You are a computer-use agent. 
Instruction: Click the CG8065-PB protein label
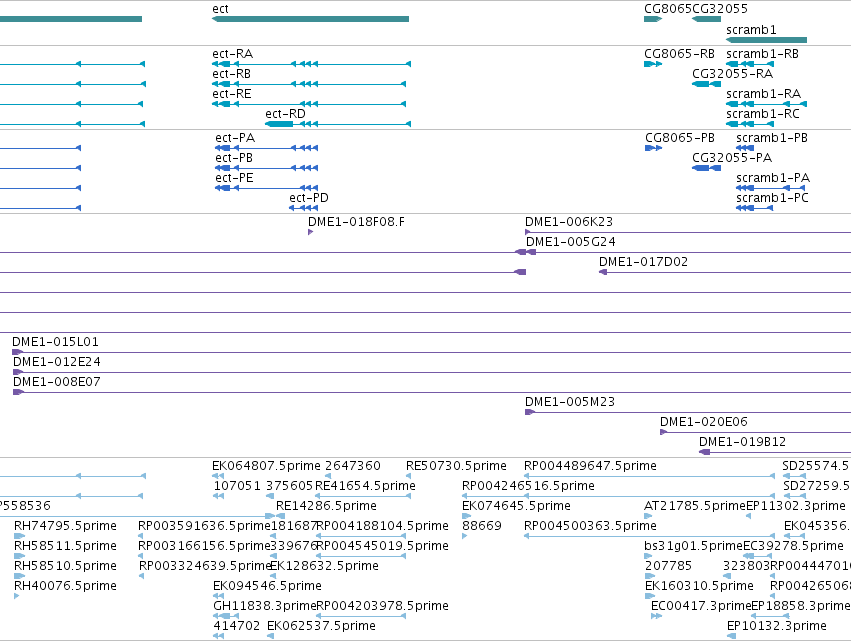(680, 138)
